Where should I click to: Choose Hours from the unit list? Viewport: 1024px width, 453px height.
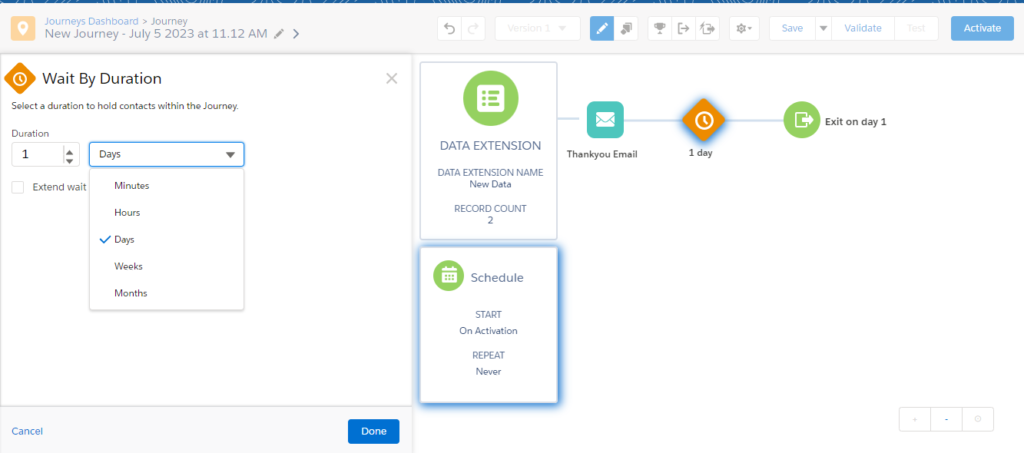127,213
